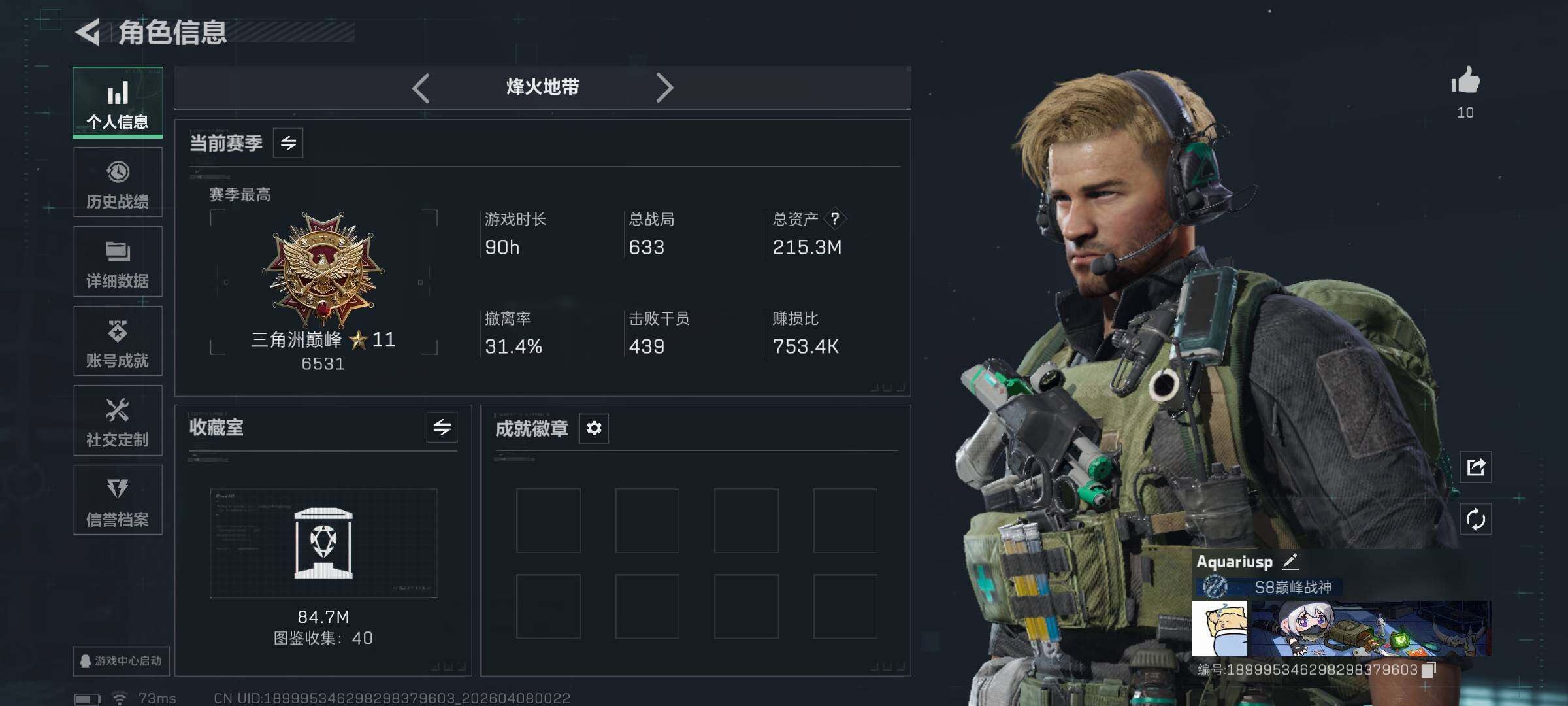Rotate the character model with refresh icon
Image resolution: width=1568 pixels, height=706 pixels.
[1476, 520]
